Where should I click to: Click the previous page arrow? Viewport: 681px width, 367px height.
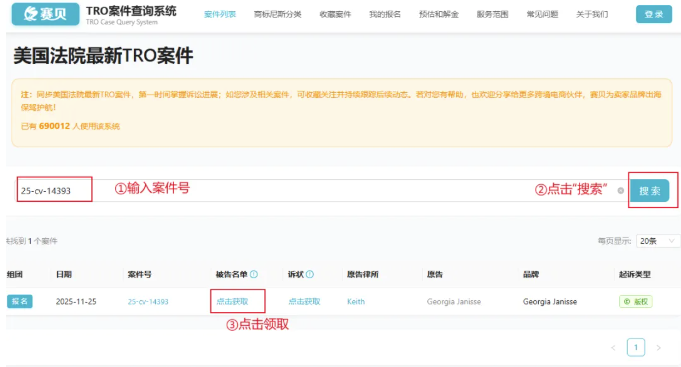click(613, 347)
